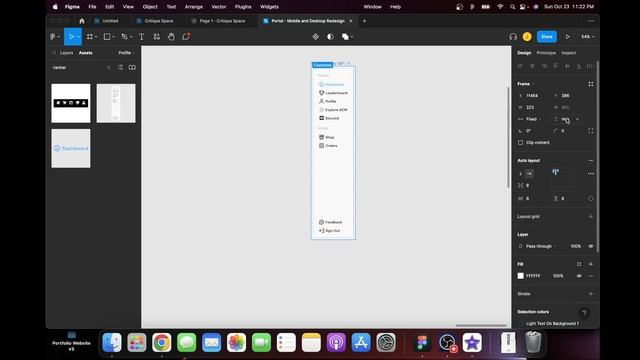Screen dimensions: 640x360
Task: Open the Figma main menu icon
Action: (53, 37)
